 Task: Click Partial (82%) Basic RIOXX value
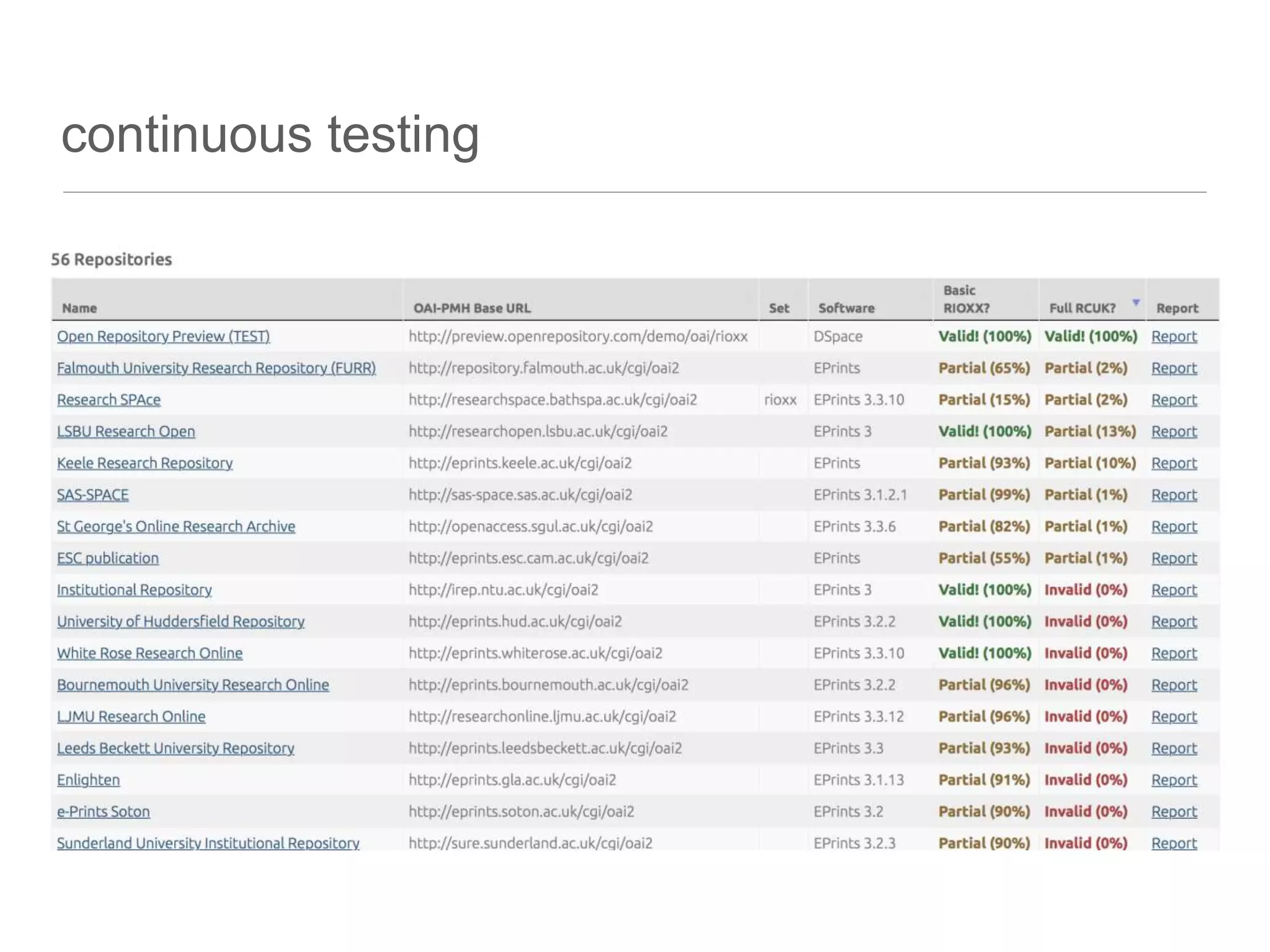(984, 526)
